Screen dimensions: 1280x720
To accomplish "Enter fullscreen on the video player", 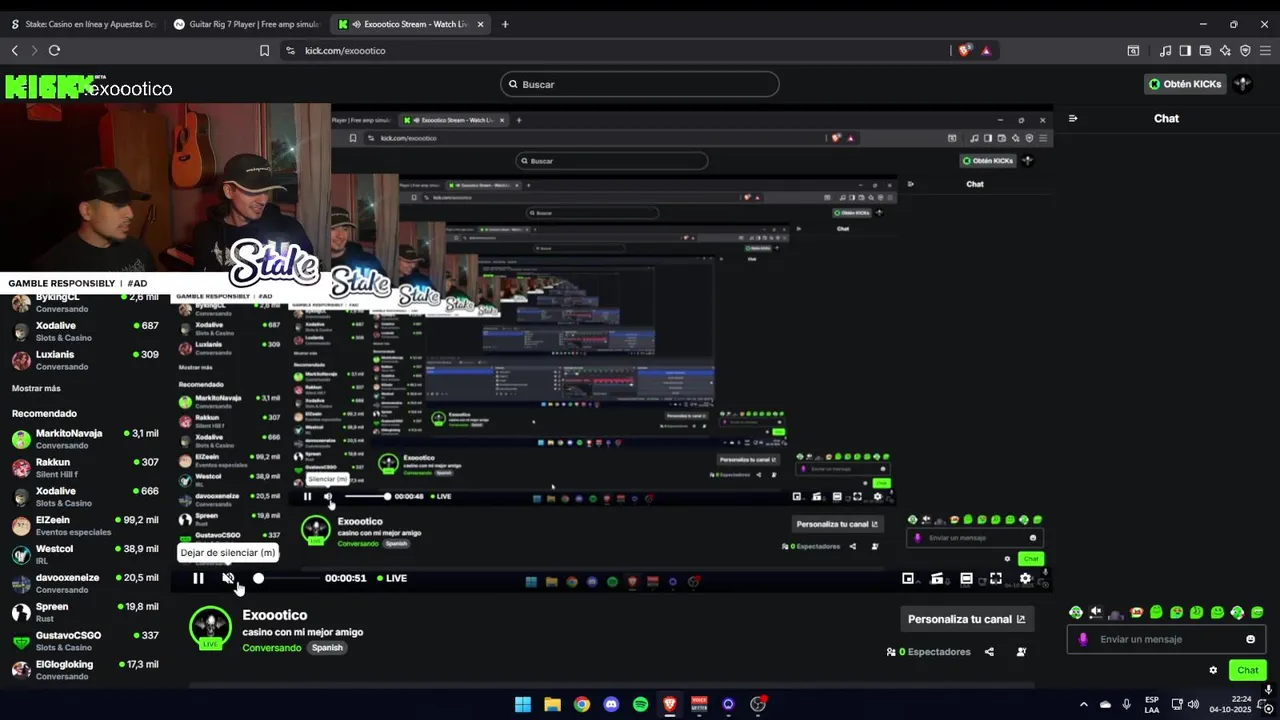I will (x=996, y=578).
